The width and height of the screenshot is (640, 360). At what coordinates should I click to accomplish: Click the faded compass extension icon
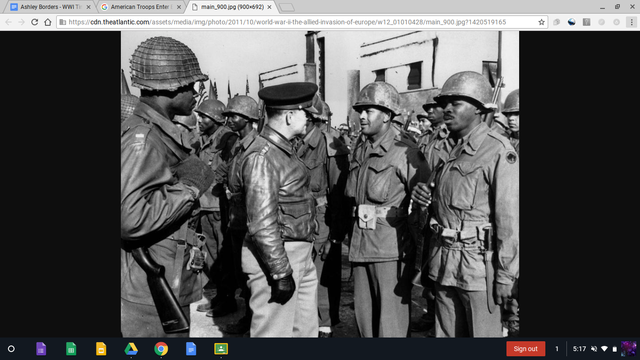pos(602,22)
